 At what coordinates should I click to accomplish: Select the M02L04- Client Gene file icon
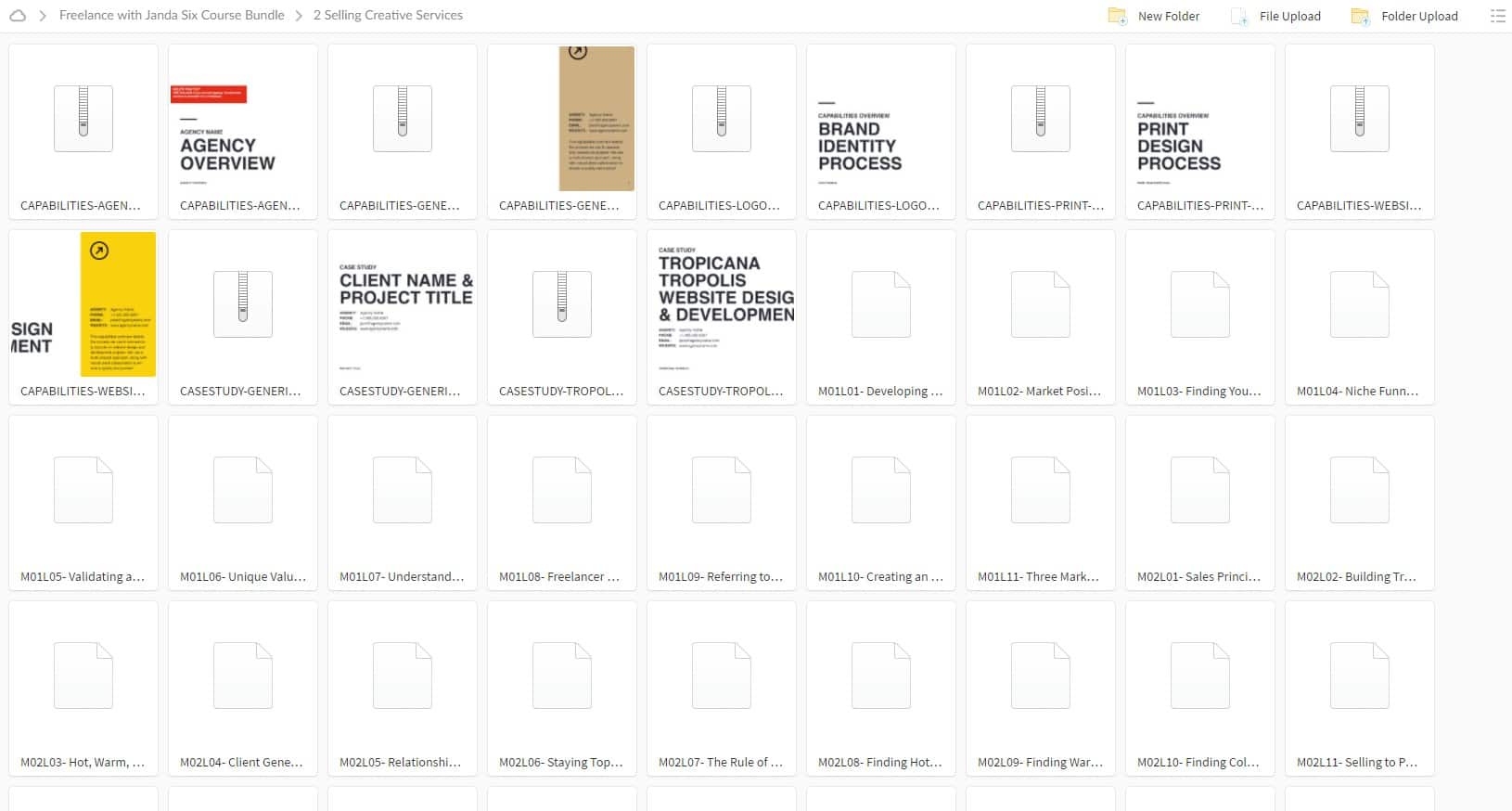click(x=243, y=676)
